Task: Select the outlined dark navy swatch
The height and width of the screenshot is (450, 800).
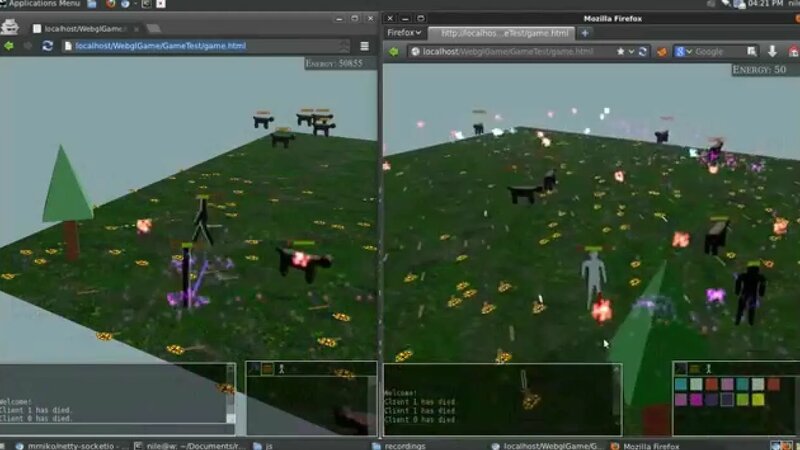Action: 727,399
